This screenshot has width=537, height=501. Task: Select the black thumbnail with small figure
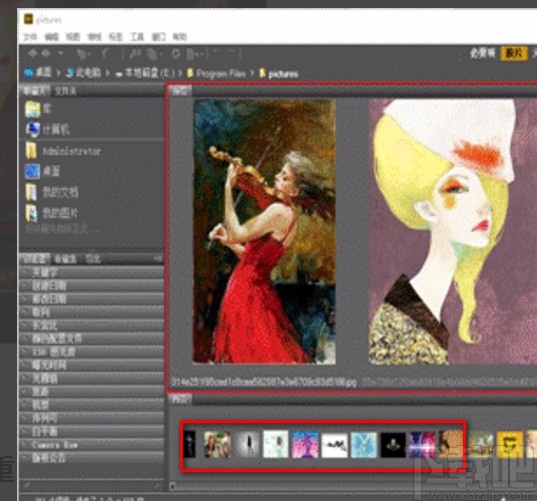tap(393, 445)
